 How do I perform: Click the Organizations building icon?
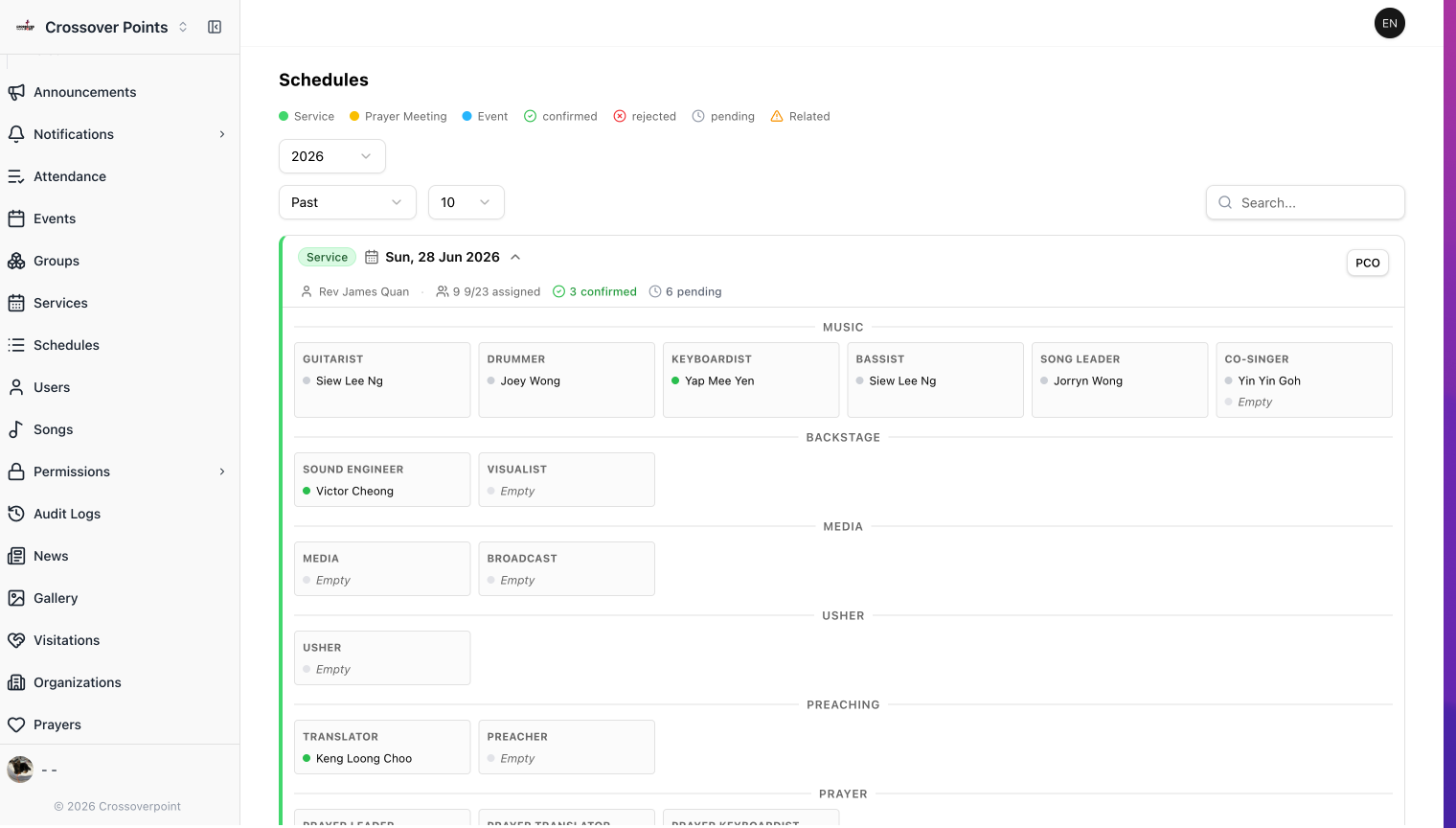click(16, 682)
